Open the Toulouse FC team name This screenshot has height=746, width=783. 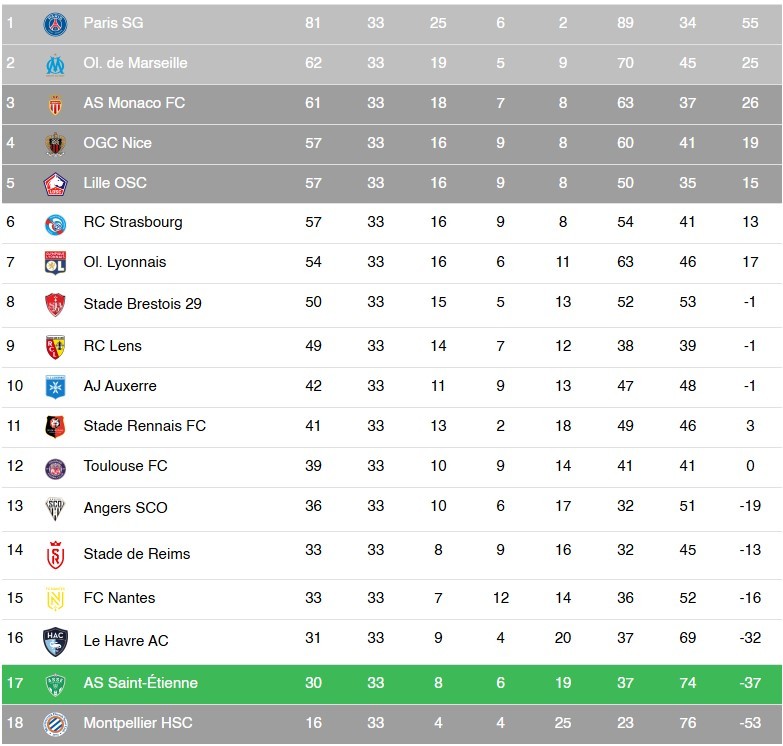coord(125,465)
